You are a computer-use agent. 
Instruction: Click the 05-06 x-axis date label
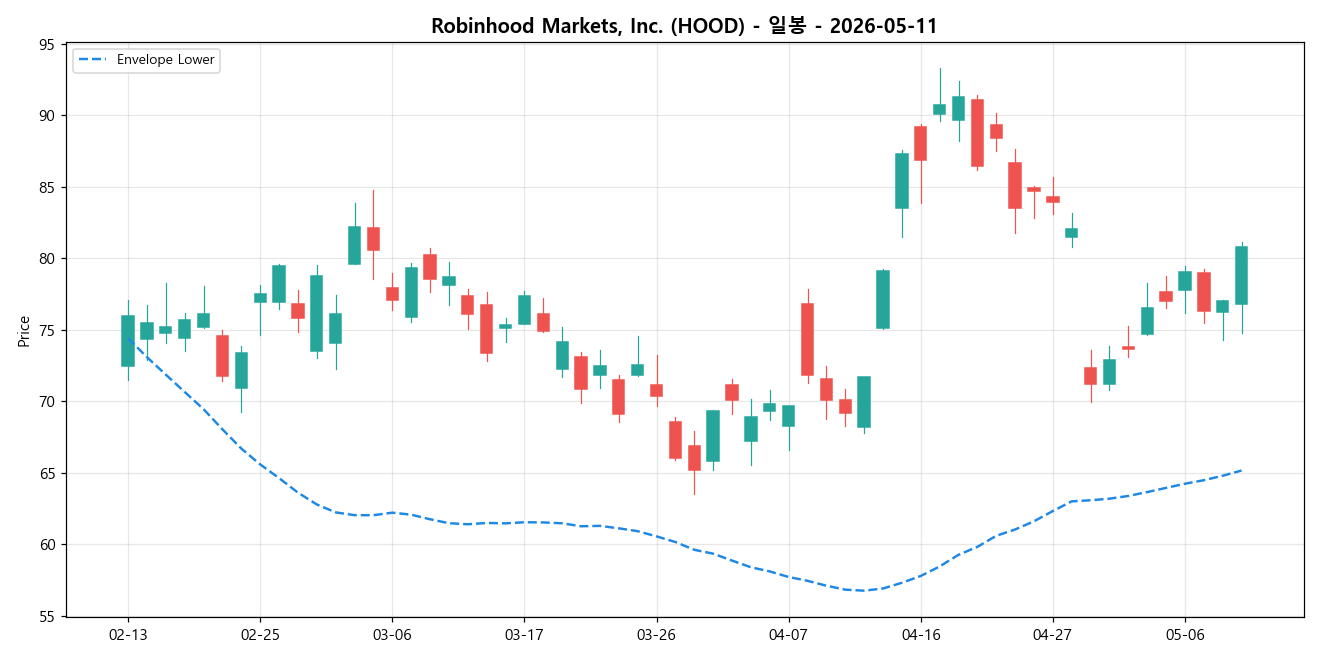click(1185, 635)
